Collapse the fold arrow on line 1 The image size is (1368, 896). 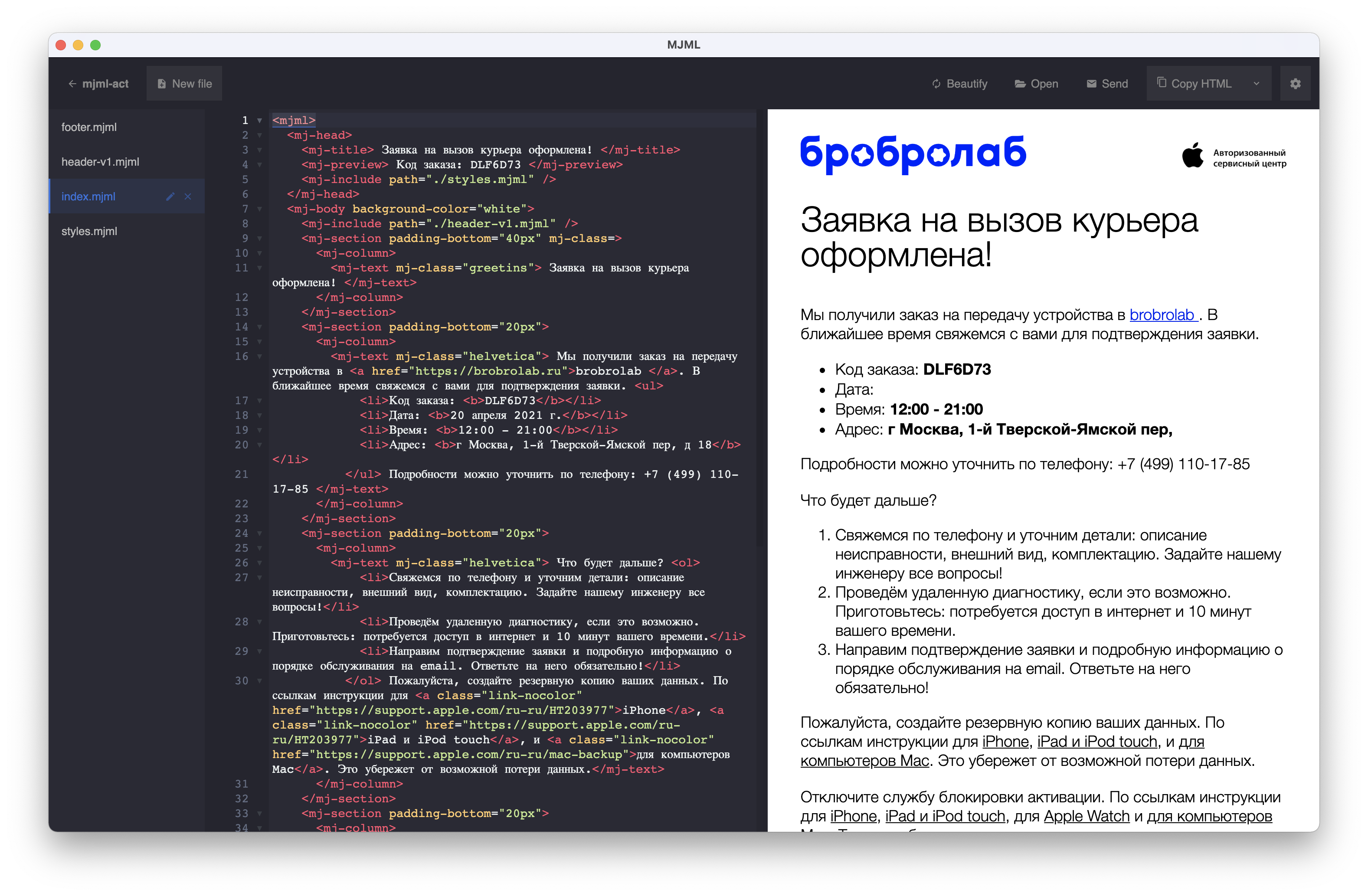tap(259, 121)
